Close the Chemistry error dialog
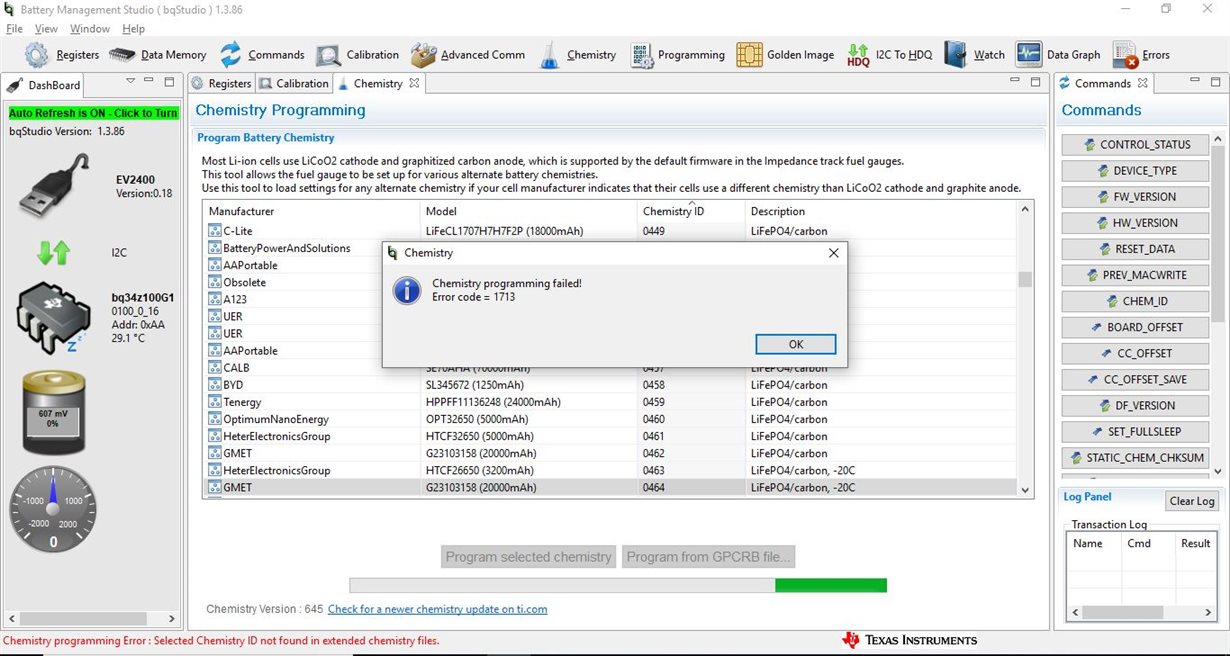The width and height of the screenshot is (1230, 656). (x=833, y=253)
